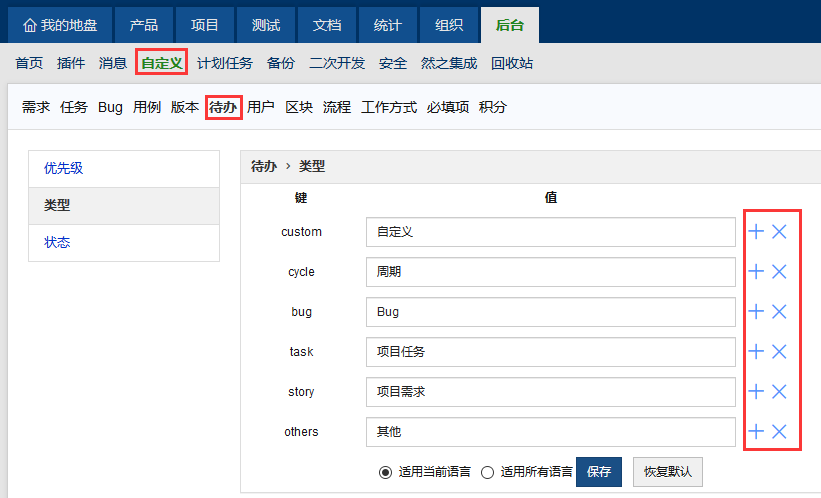821x498 pixels.
Task: Click the plus icon in the story row
Action: 756,391
